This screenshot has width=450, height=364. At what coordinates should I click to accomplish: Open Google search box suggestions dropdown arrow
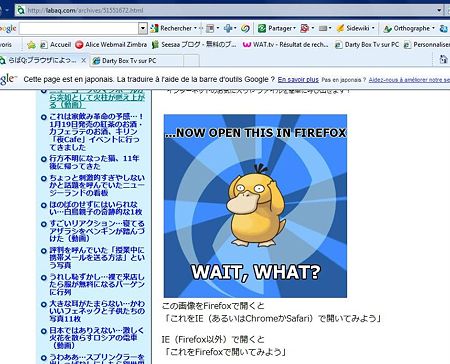click(143, 29)
